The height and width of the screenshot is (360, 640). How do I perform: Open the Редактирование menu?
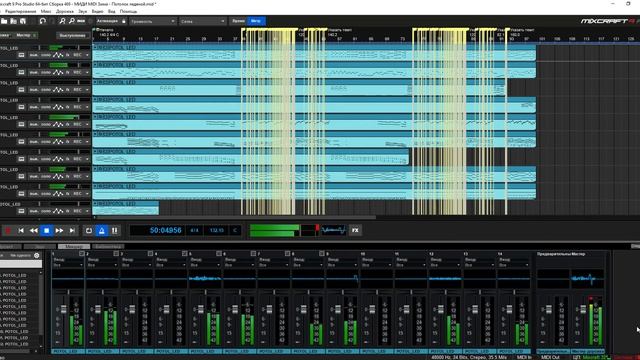point(20,11)
